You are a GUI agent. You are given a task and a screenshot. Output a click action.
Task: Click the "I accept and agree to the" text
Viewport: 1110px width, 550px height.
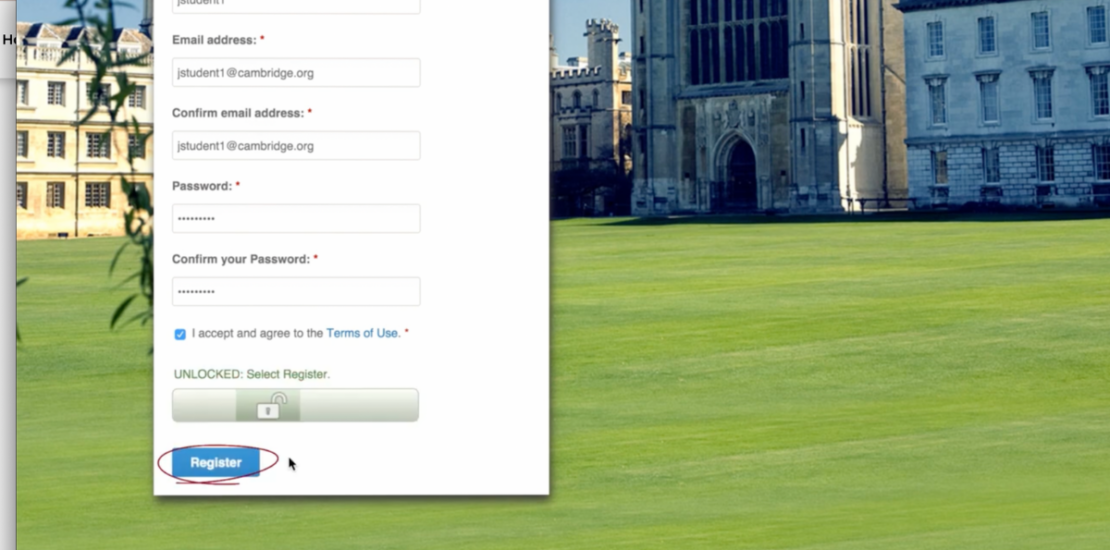(x=258, y=333)
